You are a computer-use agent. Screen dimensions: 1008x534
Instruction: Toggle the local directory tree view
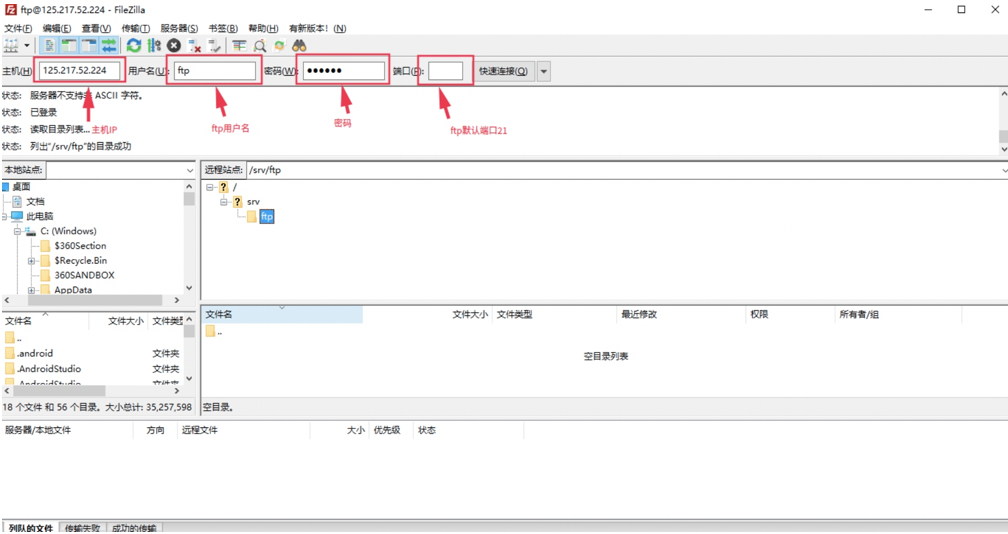coord(69,46)
